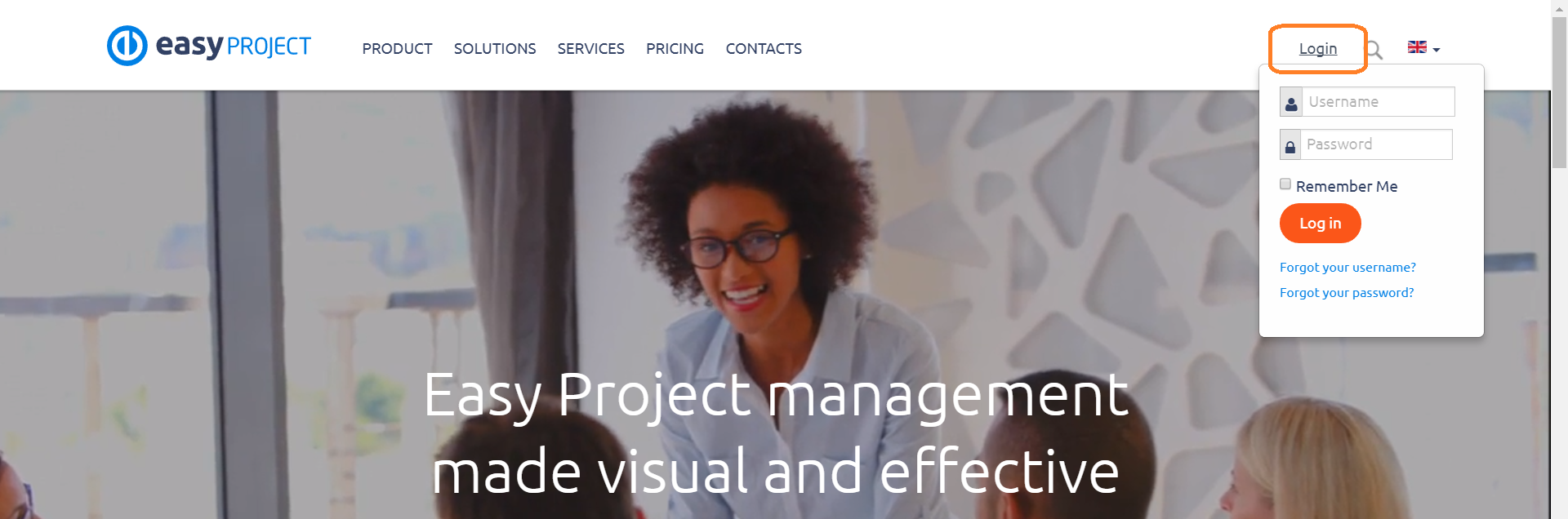Click the orange Log in button
The width and height of the screenshot is (1568, 519).
click(1320, 224)
